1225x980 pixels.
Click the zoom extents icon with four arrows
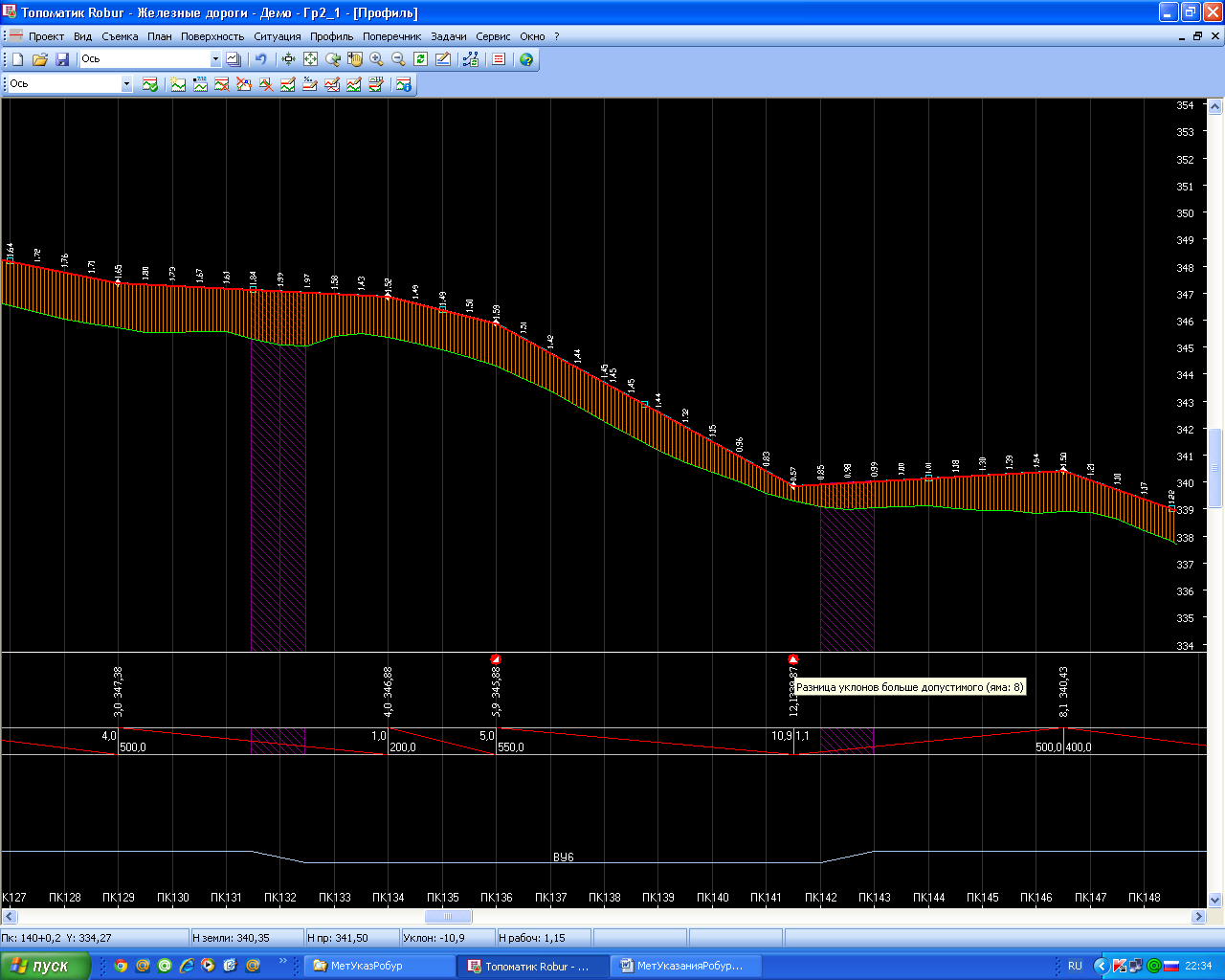(310, 59)
